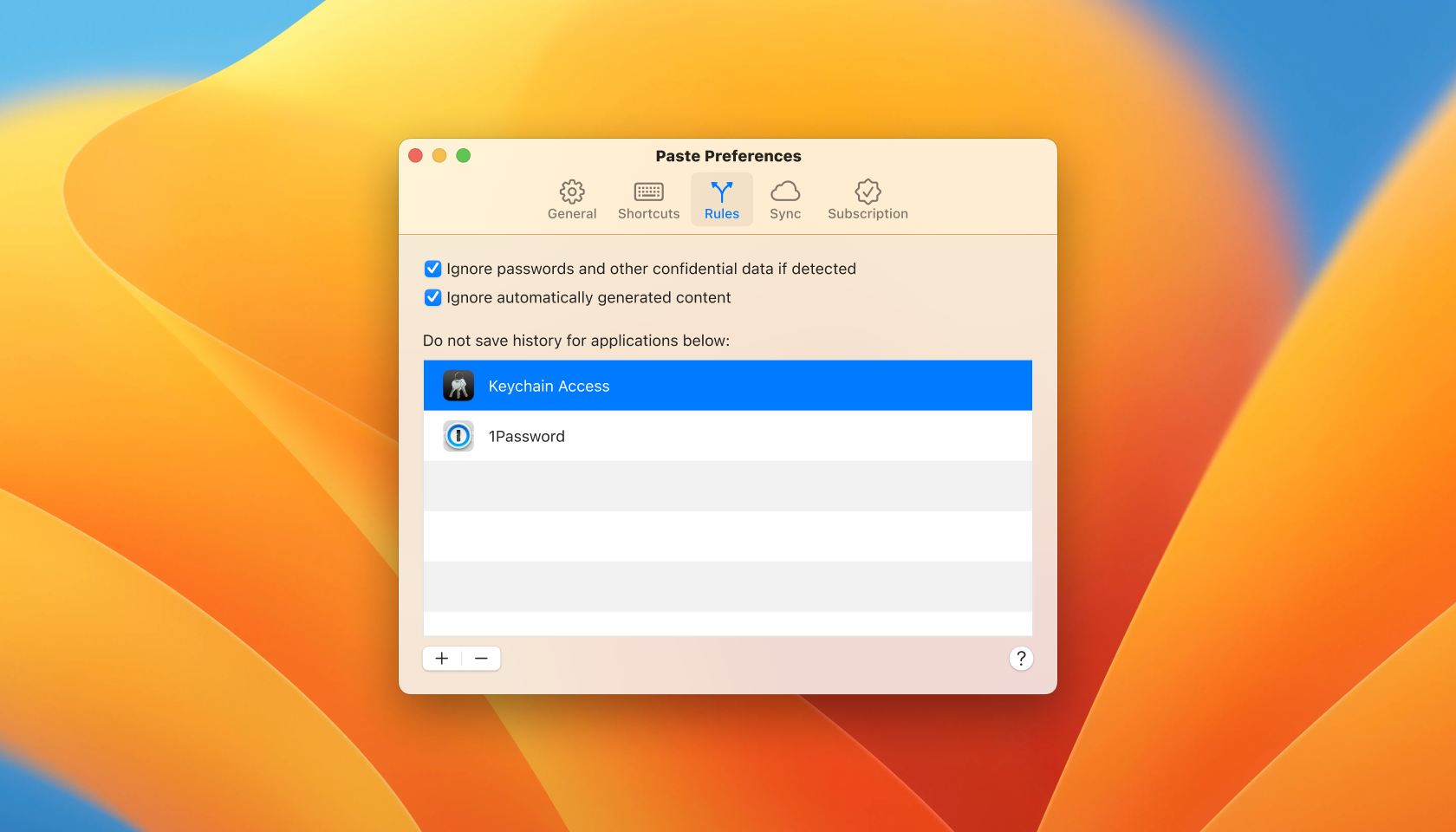Open the Sync preferences tab
The height and width of the screenshot is (832, 1456).
785,200
